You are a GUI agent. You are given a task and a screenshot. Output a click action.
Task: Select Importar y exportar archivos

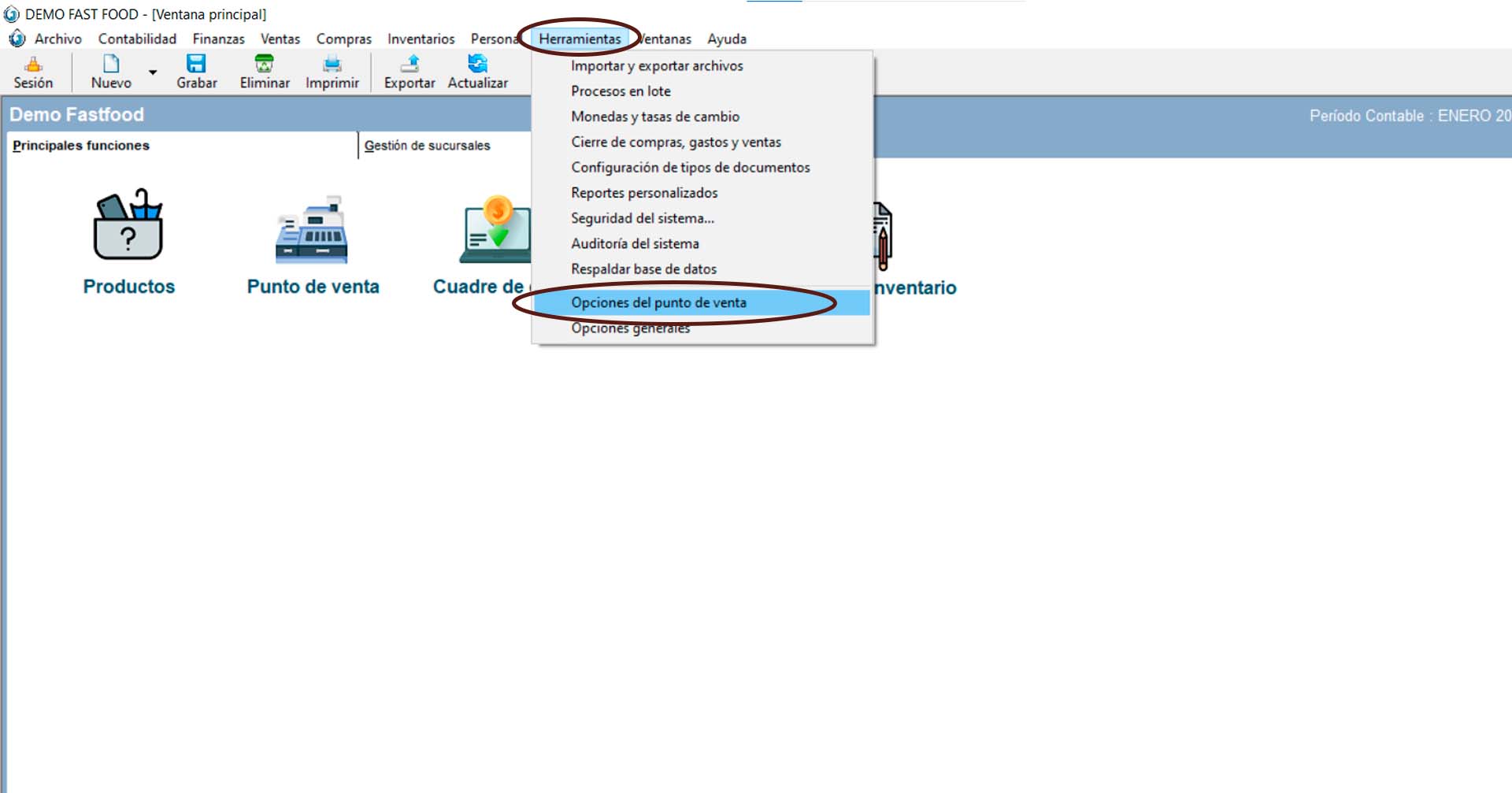pos(657,66)
